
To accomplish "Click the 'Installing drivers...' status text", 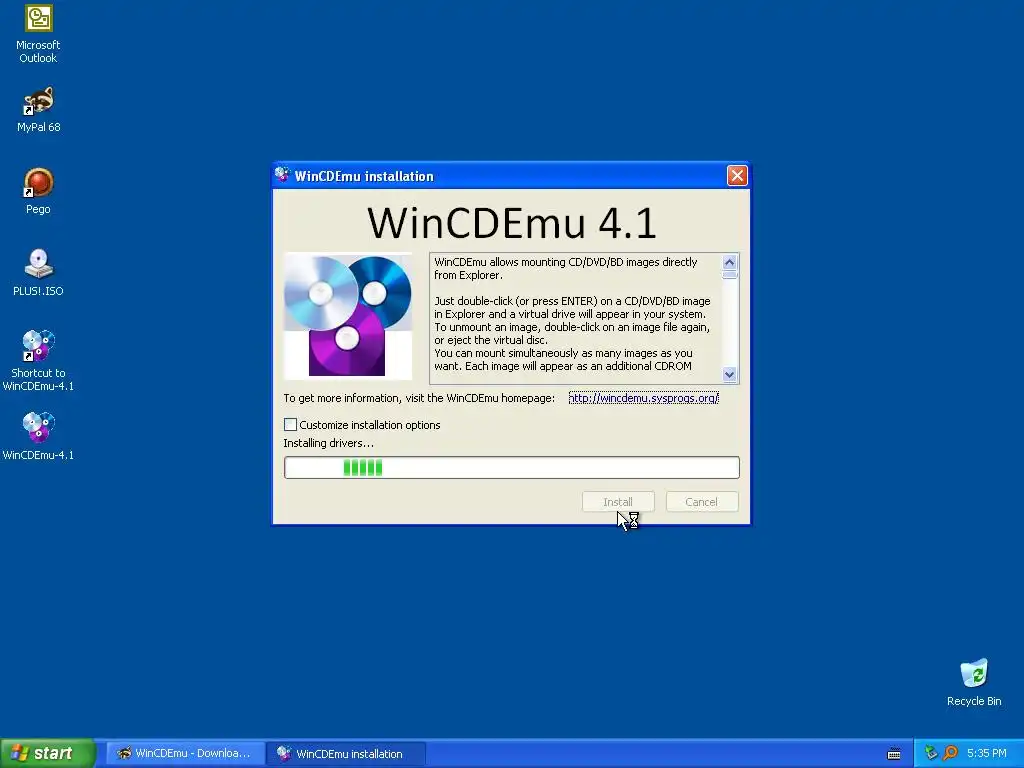I will tap(328, 443).
